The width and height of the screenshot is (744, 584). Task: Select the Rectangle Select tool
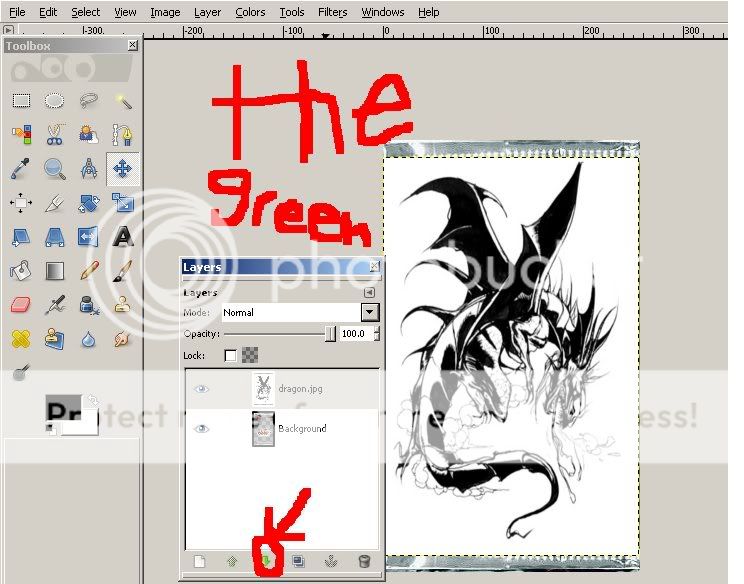pos(21,100)
